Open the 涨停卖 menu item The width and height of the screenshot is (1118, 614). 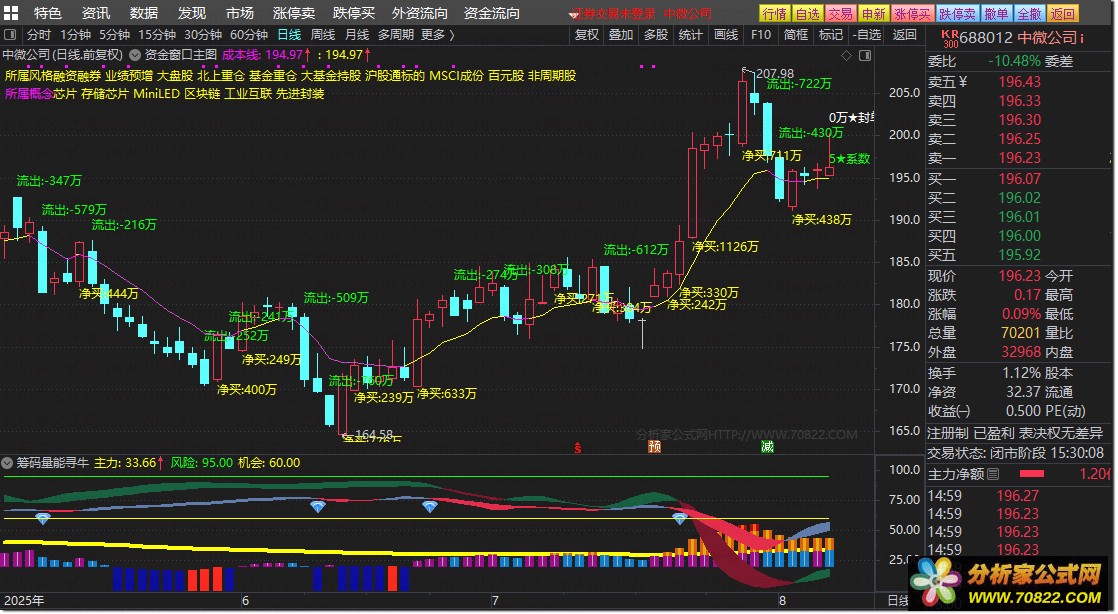click(294, 13)
